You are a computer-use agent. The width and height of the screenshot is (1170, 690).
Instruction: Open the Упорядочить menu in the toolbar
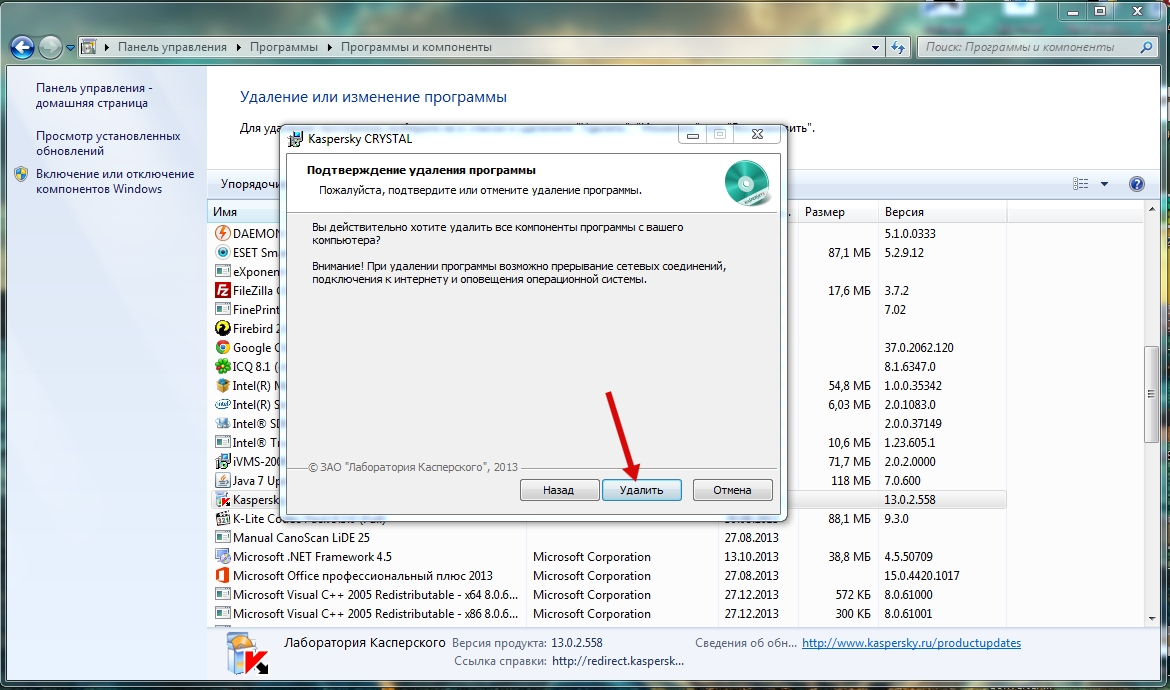click(251, 184)
